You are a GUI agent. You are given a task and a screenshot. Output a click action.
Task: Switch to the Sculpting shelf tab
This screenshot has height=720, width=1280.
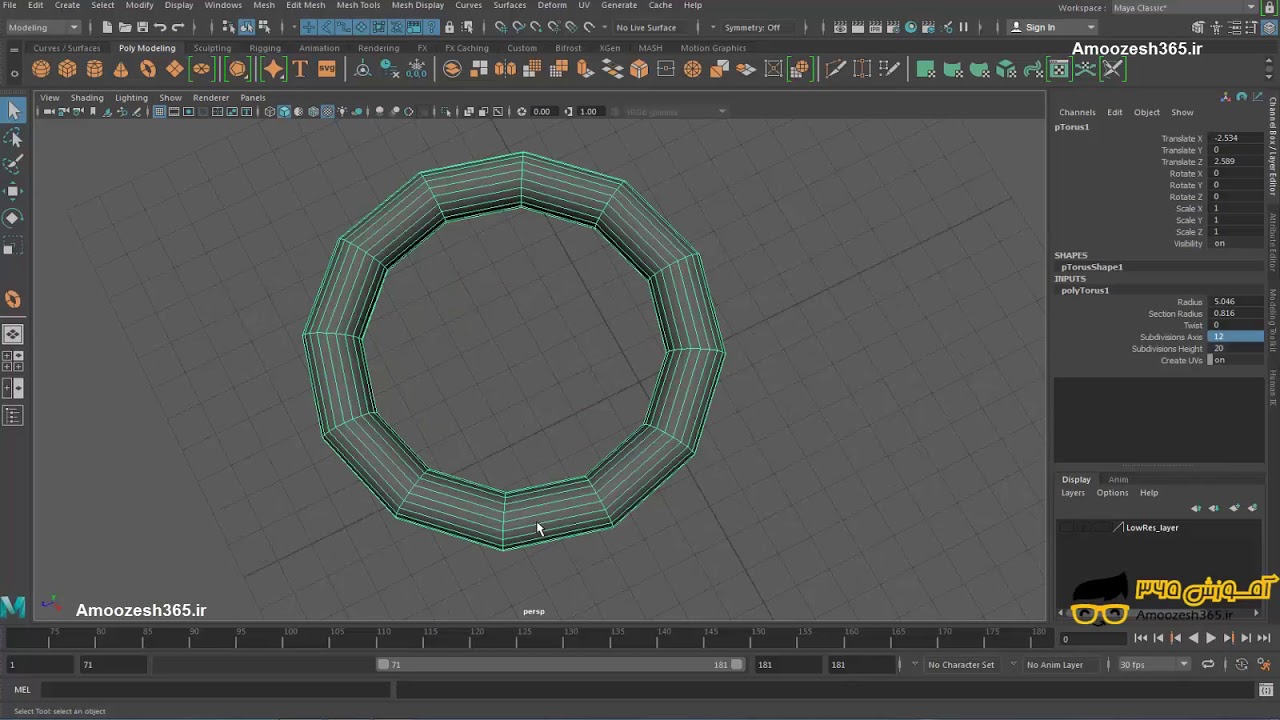coord(212,48)
